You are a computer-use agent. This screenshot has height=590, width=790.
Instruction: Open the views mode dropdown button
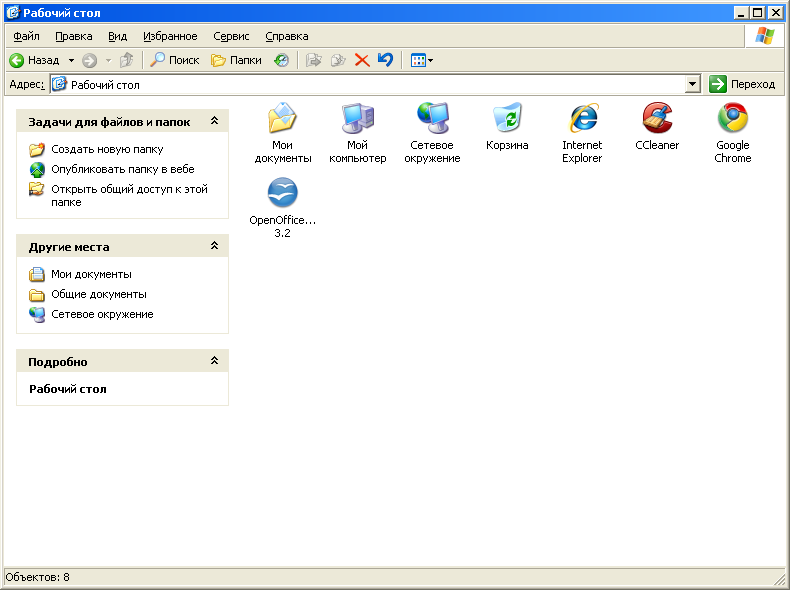click(422, 60)
